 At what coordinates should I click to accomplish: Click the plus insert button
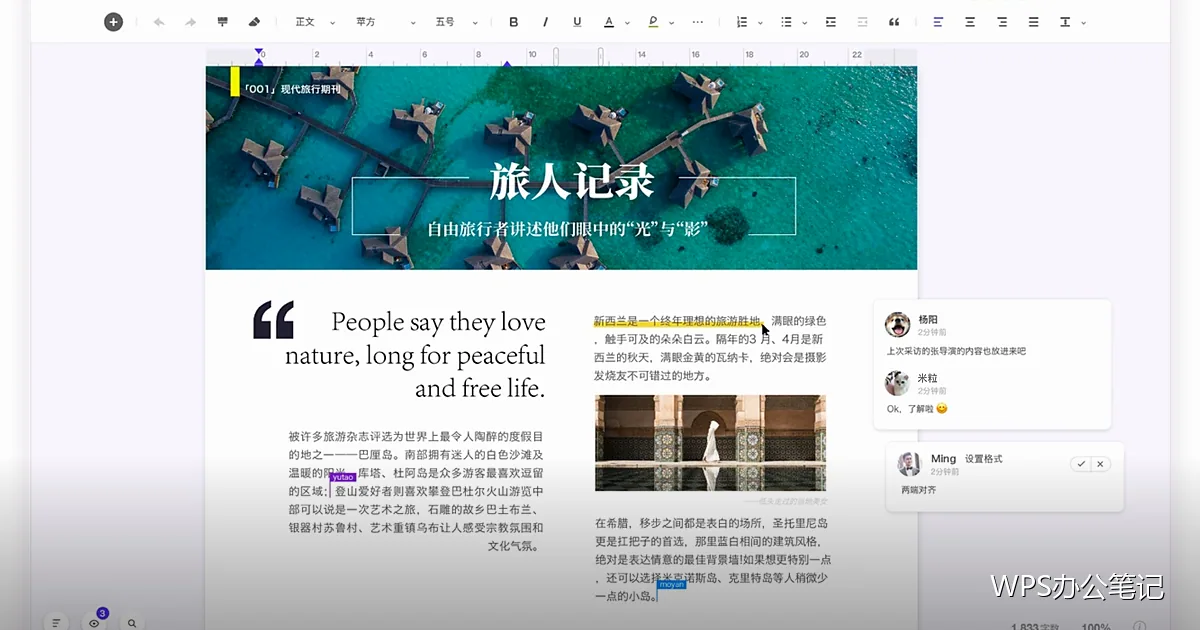coord(113,22)
